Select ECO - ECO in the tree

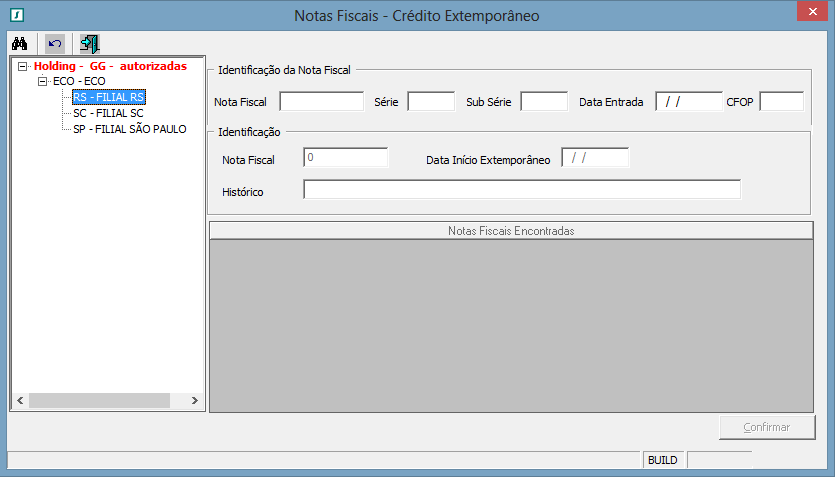[79, 81]
